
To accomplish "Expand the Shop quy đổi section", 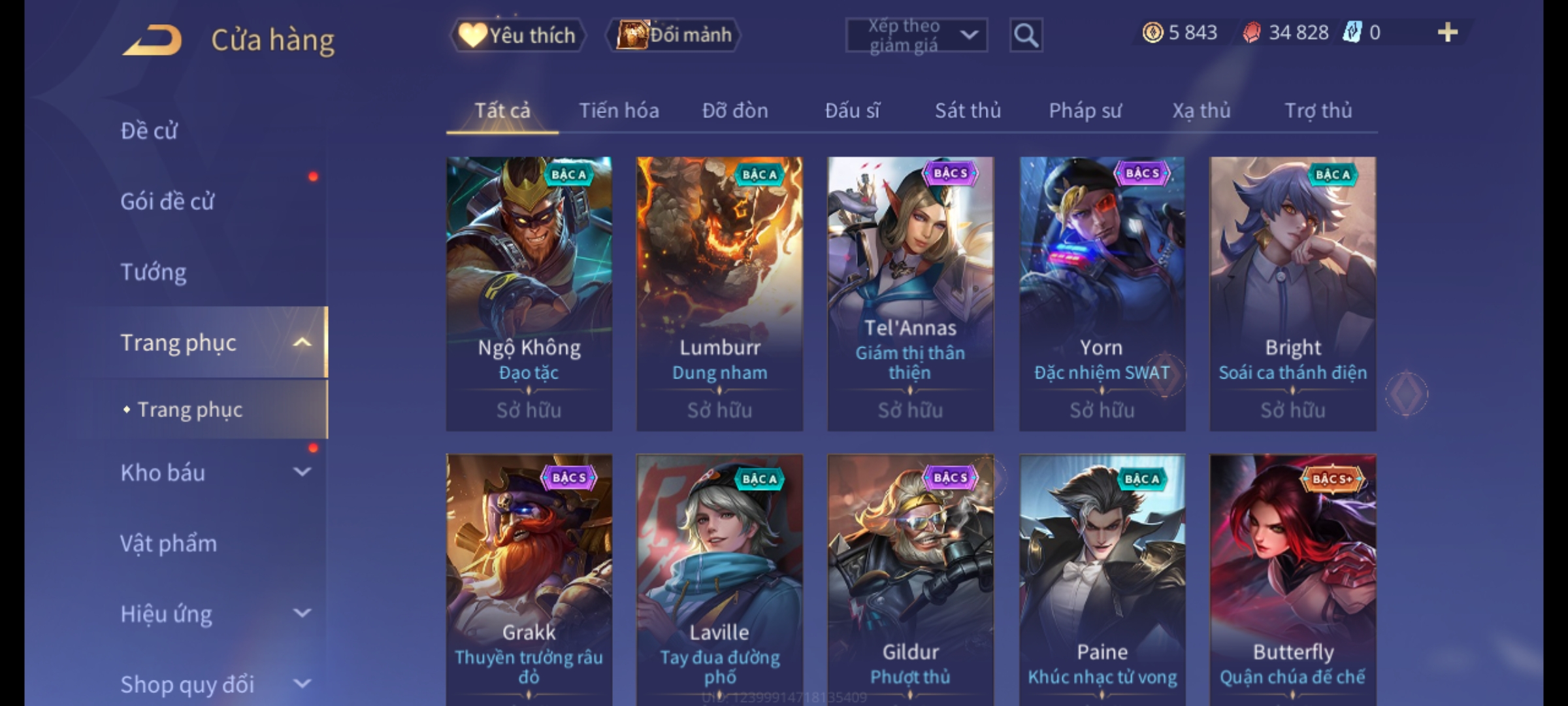I will click(302, 684).
